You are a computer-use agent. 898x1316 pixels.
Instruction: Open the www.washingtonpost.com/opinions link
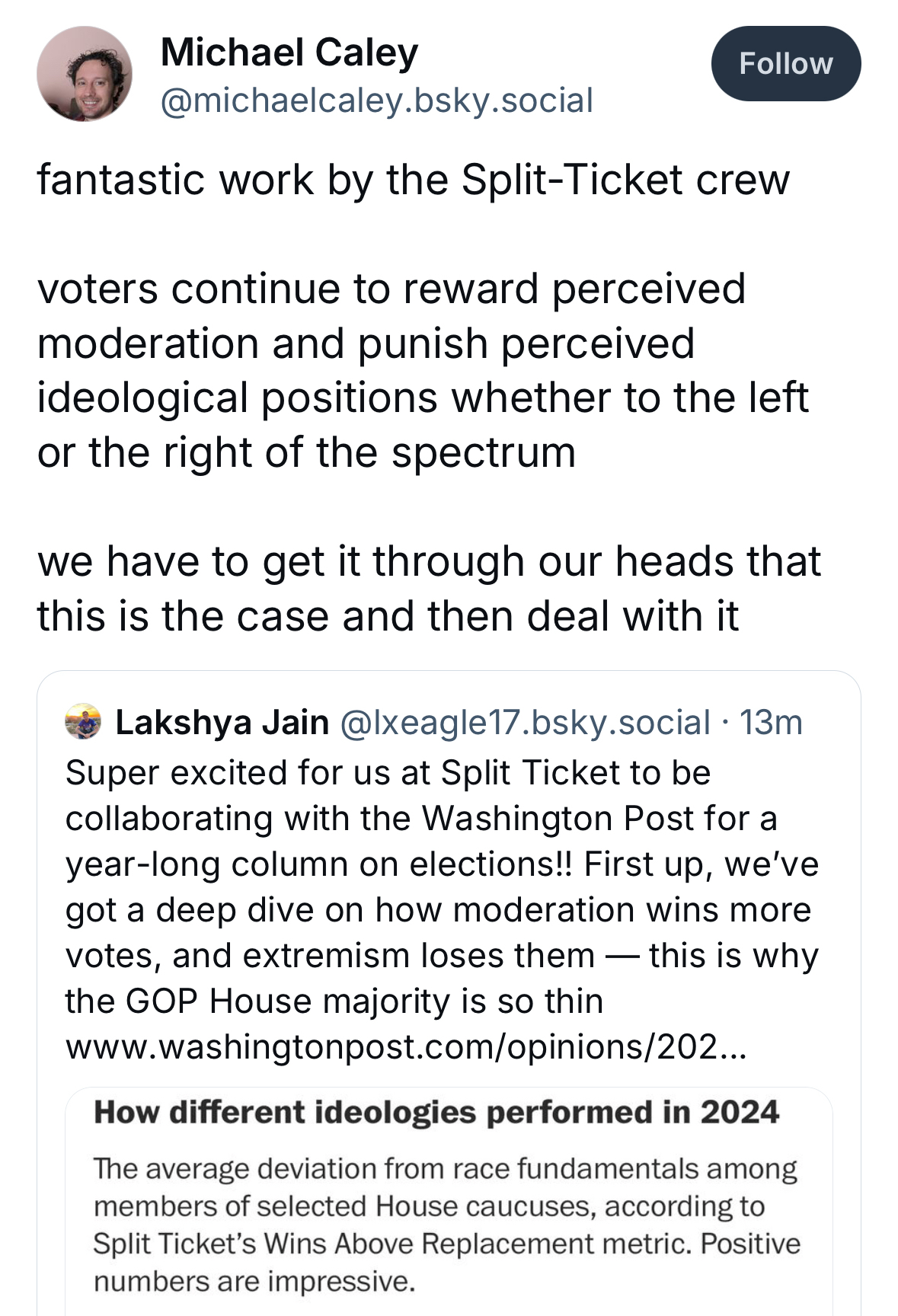click(407, 1047)
